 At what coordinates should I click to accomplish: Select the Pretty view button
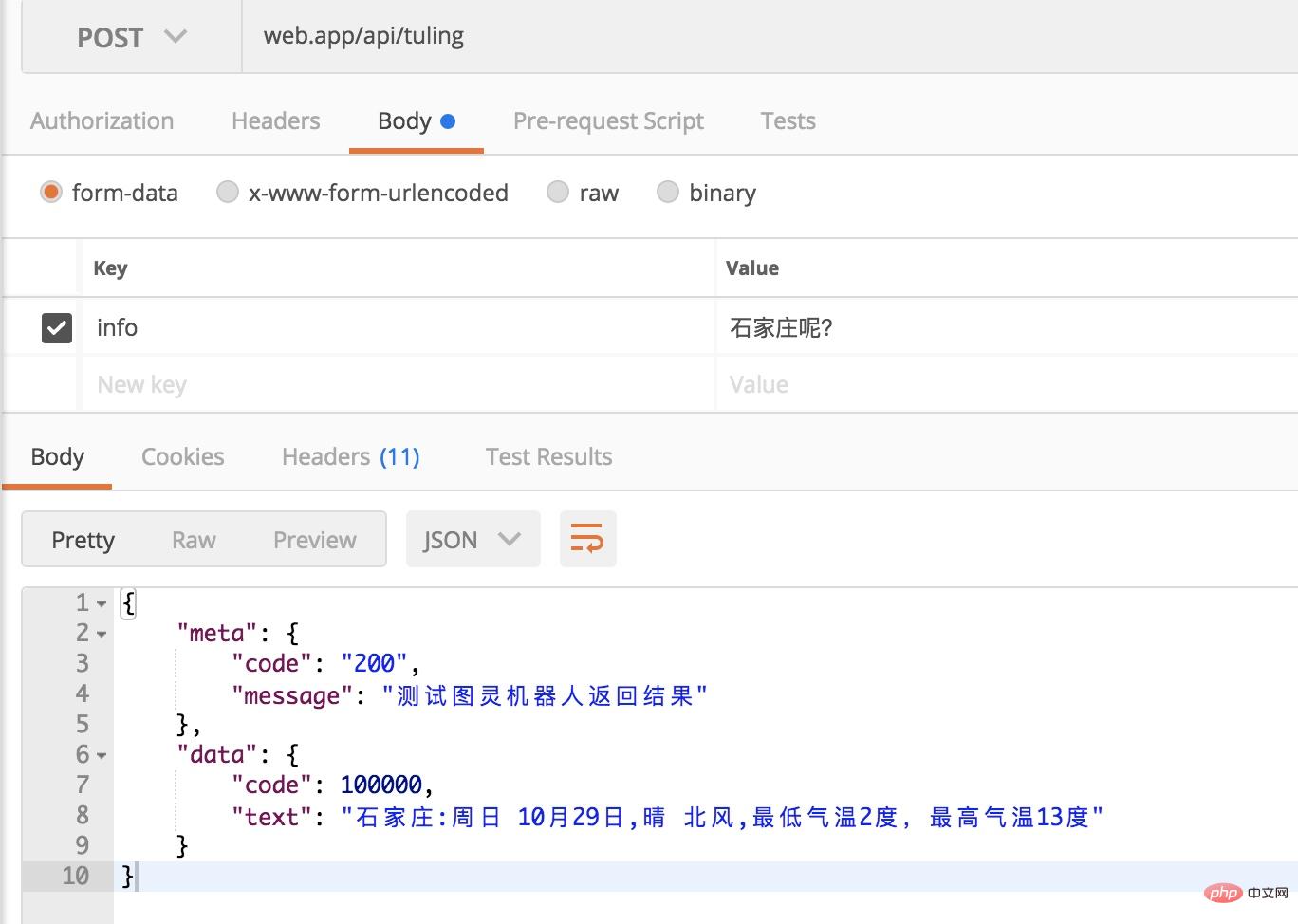(83, 540)
